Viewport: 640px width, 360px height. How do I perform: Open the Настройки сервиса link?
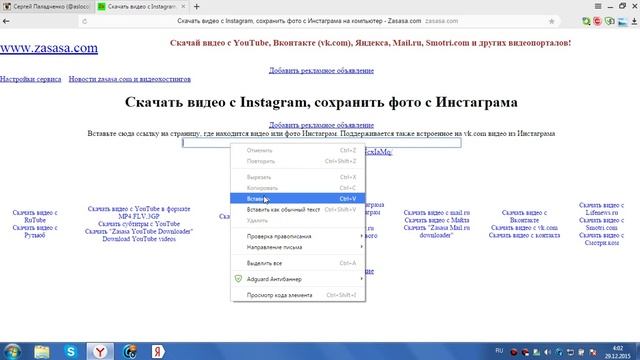click(x=31, y=79)
